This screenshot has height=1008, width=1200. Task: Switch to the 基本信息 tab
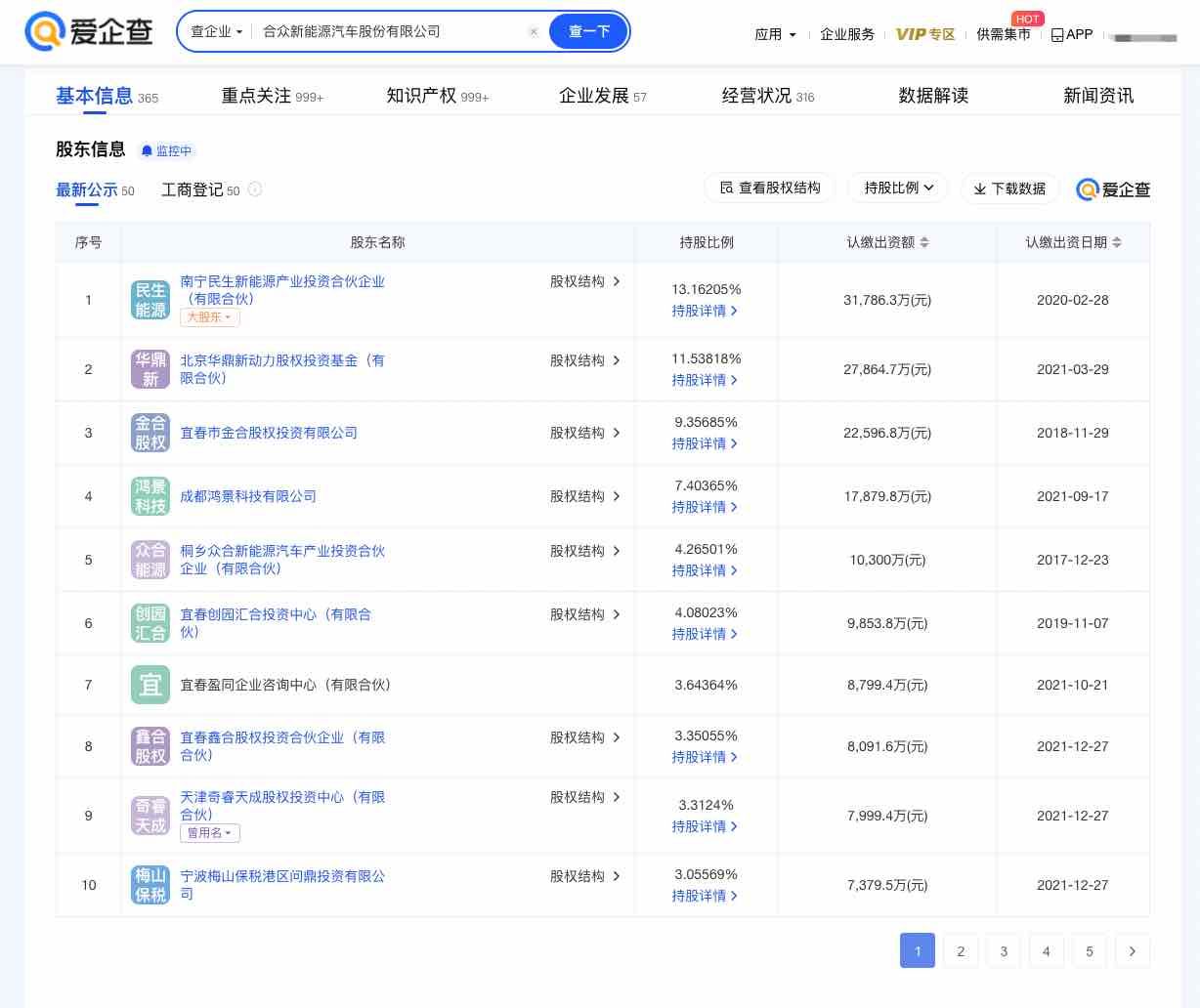[x=107, y=96]
